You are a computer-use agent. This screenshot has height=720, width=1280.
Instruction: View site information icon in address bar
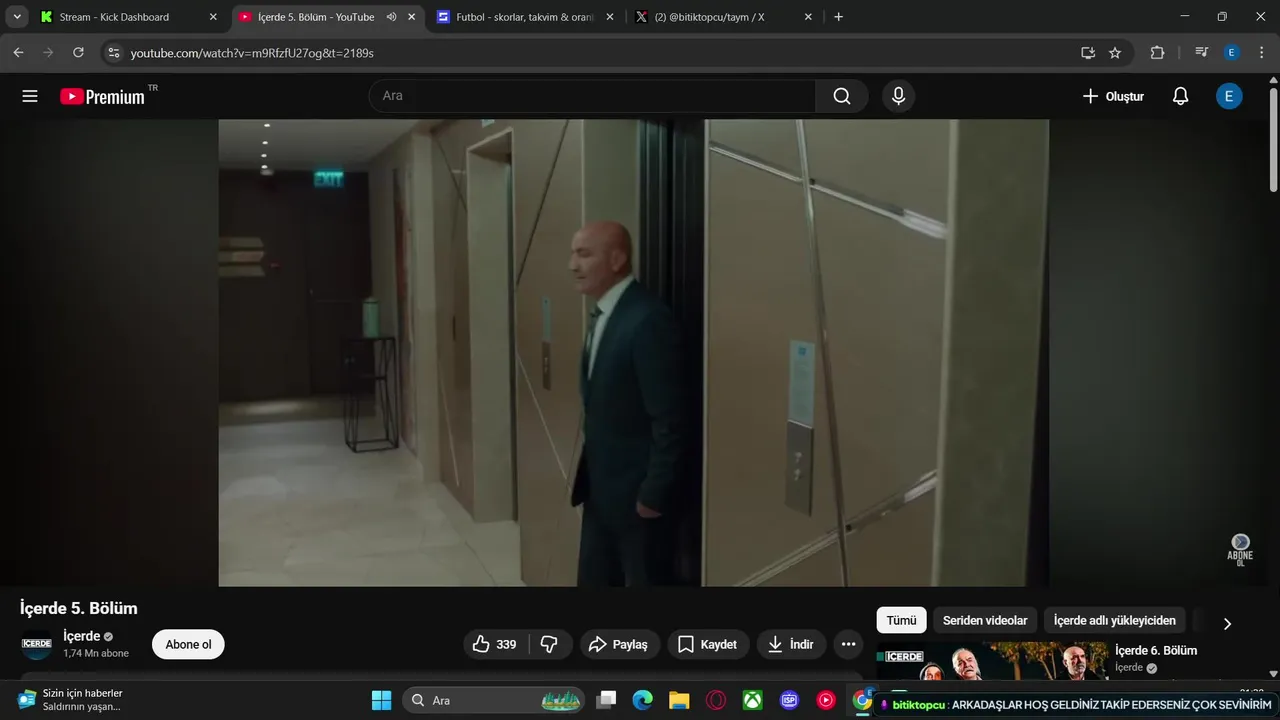(x=113, y=52)
